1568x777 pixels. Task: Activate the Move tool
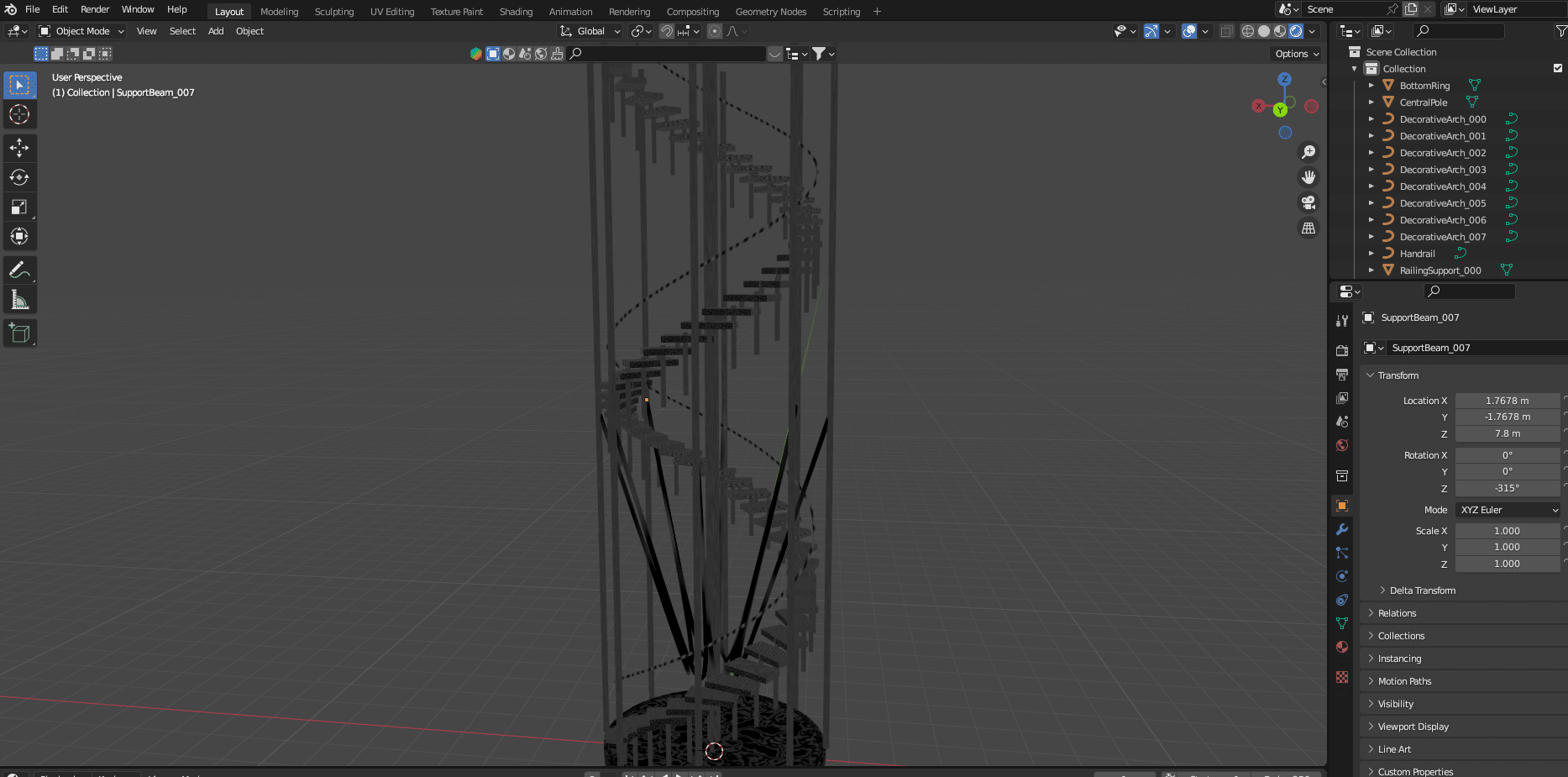coord(20,148)
